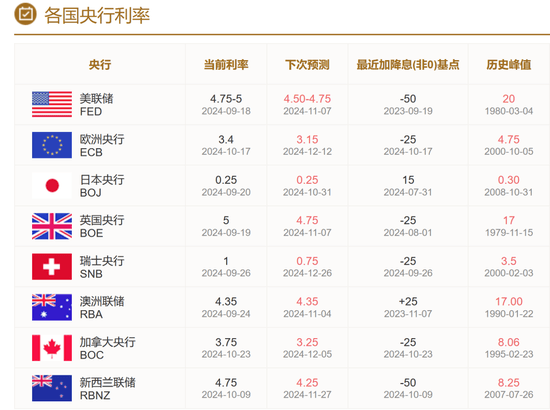Screen dimensions: 550x410
Task: Click the European Union flag icon
Action: click(x=52, y=145)
